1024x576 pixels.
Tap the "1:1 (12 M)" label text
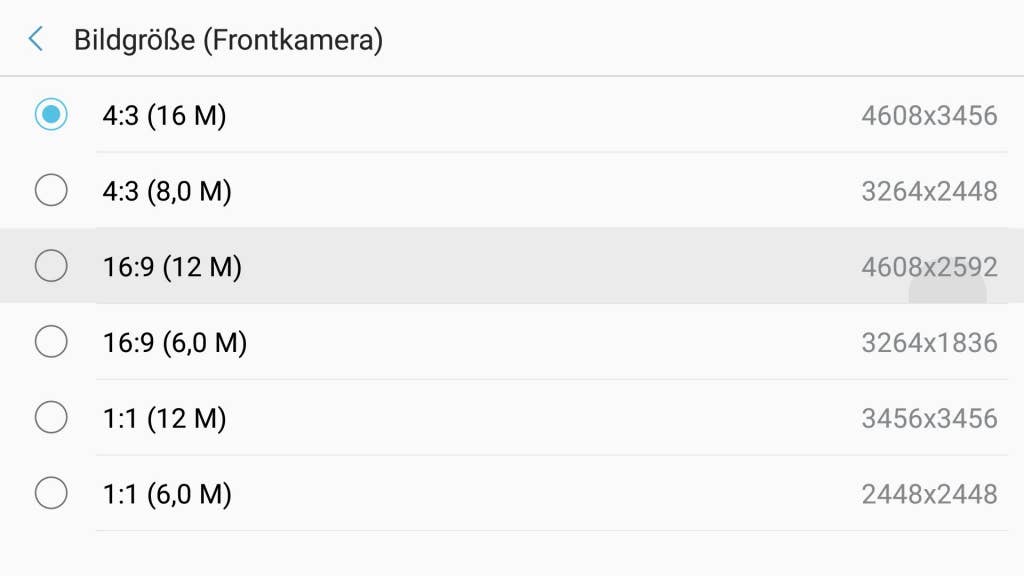pos(164,418)
